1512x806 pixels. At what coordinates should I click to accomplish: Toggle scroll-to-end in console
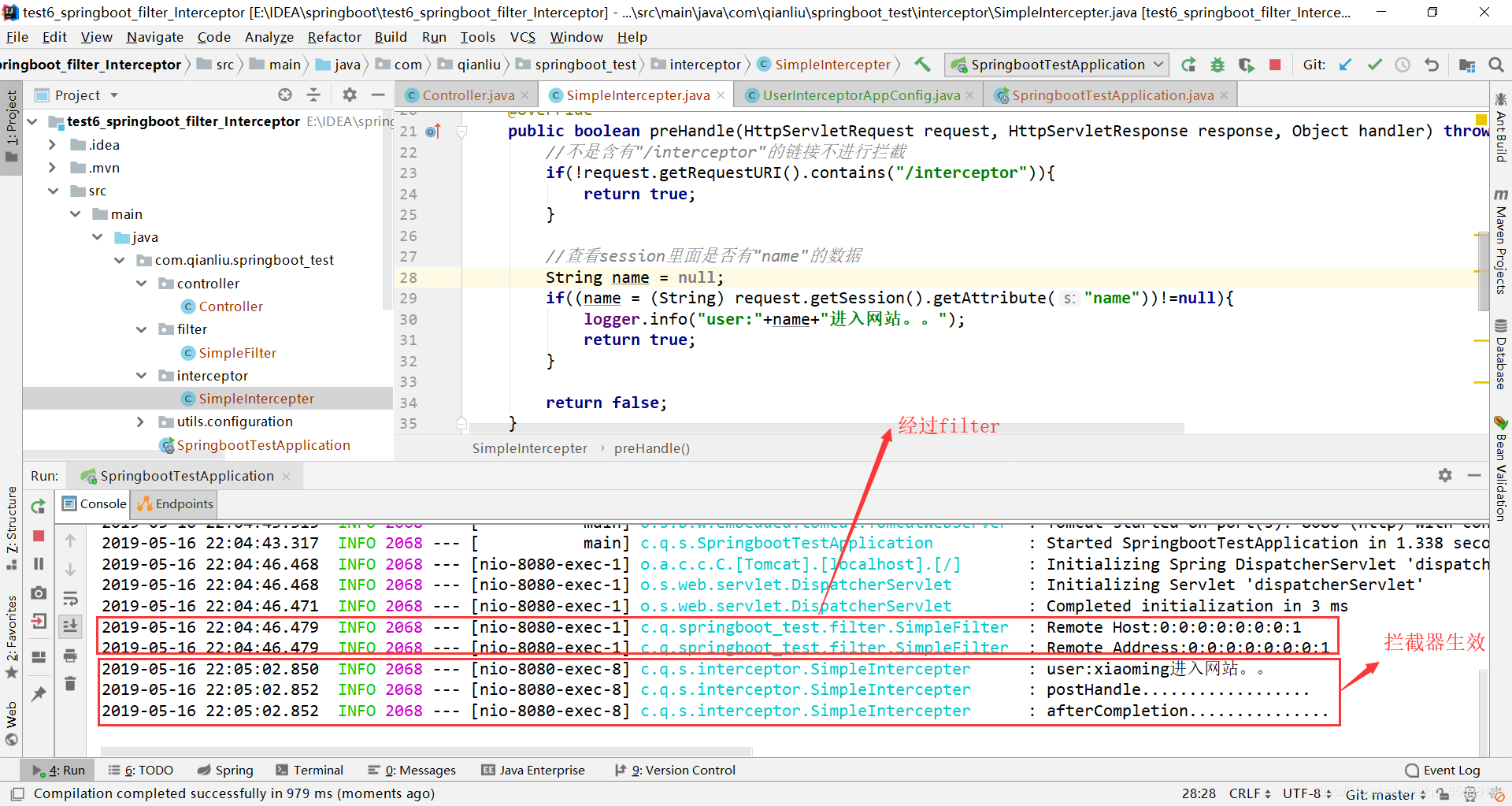pyautogui.click(x=70, y=626)
